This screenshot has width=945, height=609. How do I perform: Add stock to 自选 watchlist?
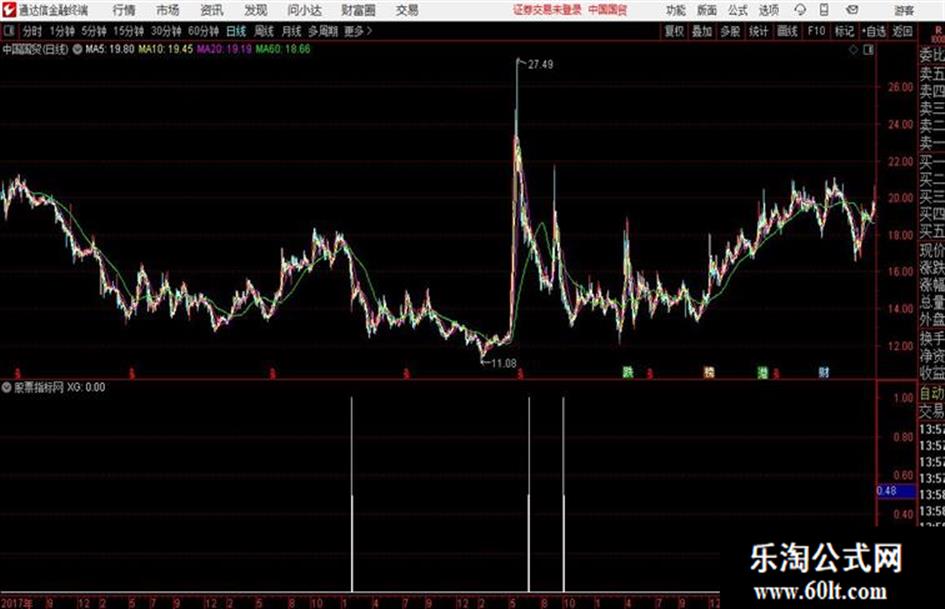874,31
